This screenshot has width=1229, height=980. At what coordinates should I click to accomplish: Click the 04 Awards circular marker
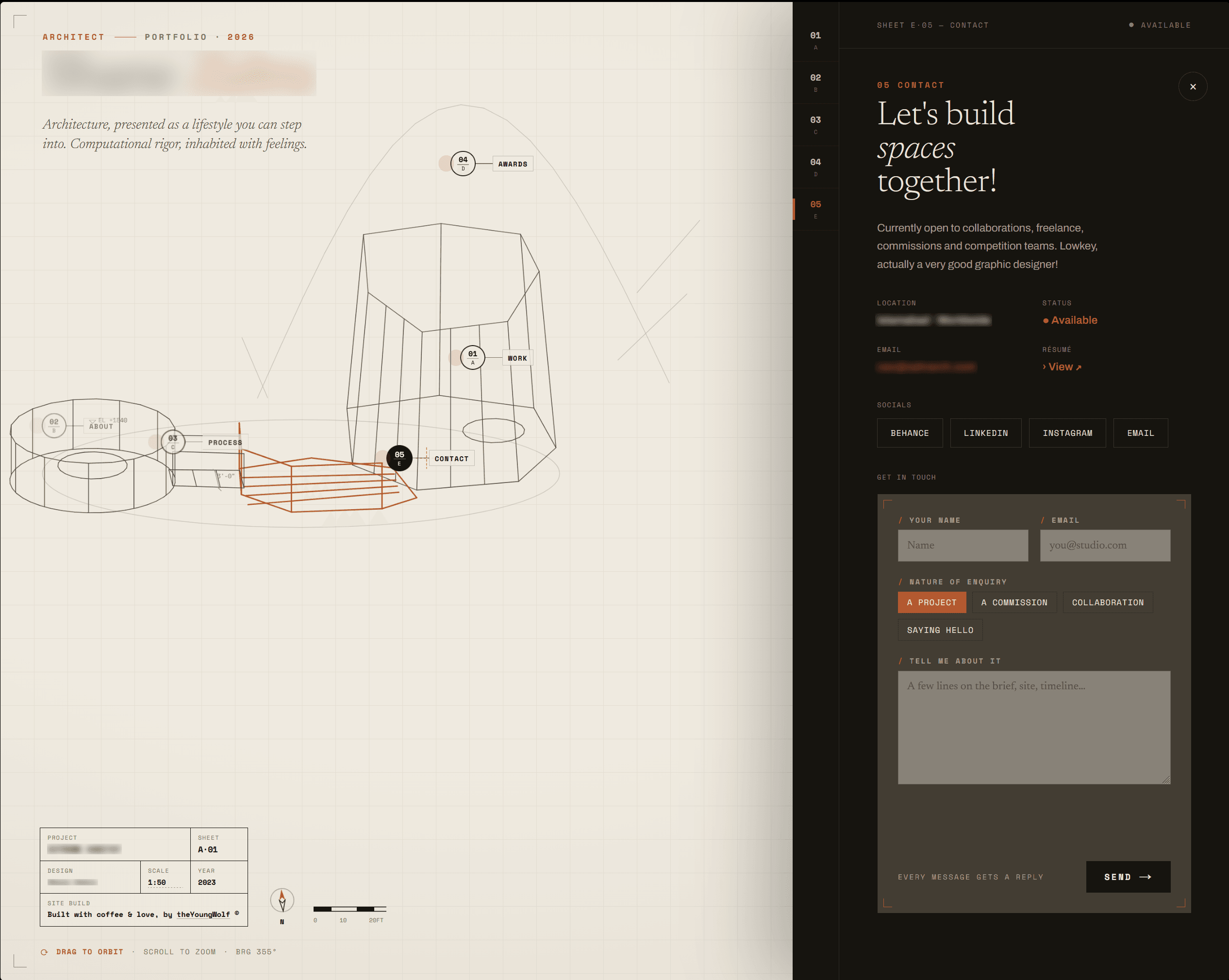463,164
